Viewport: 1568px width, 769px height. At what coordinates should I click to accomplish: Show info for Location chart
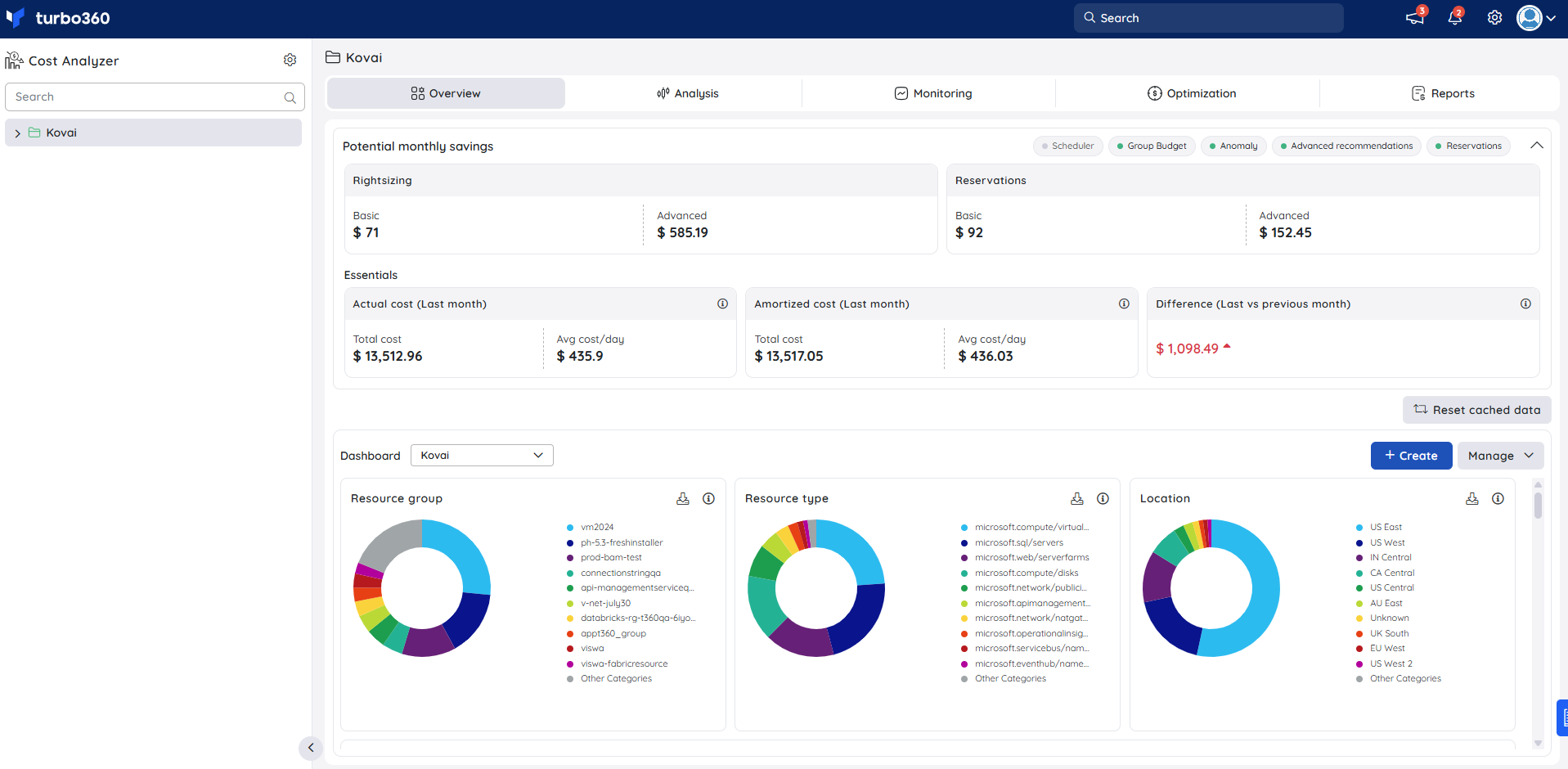[x=1498, y=498]
